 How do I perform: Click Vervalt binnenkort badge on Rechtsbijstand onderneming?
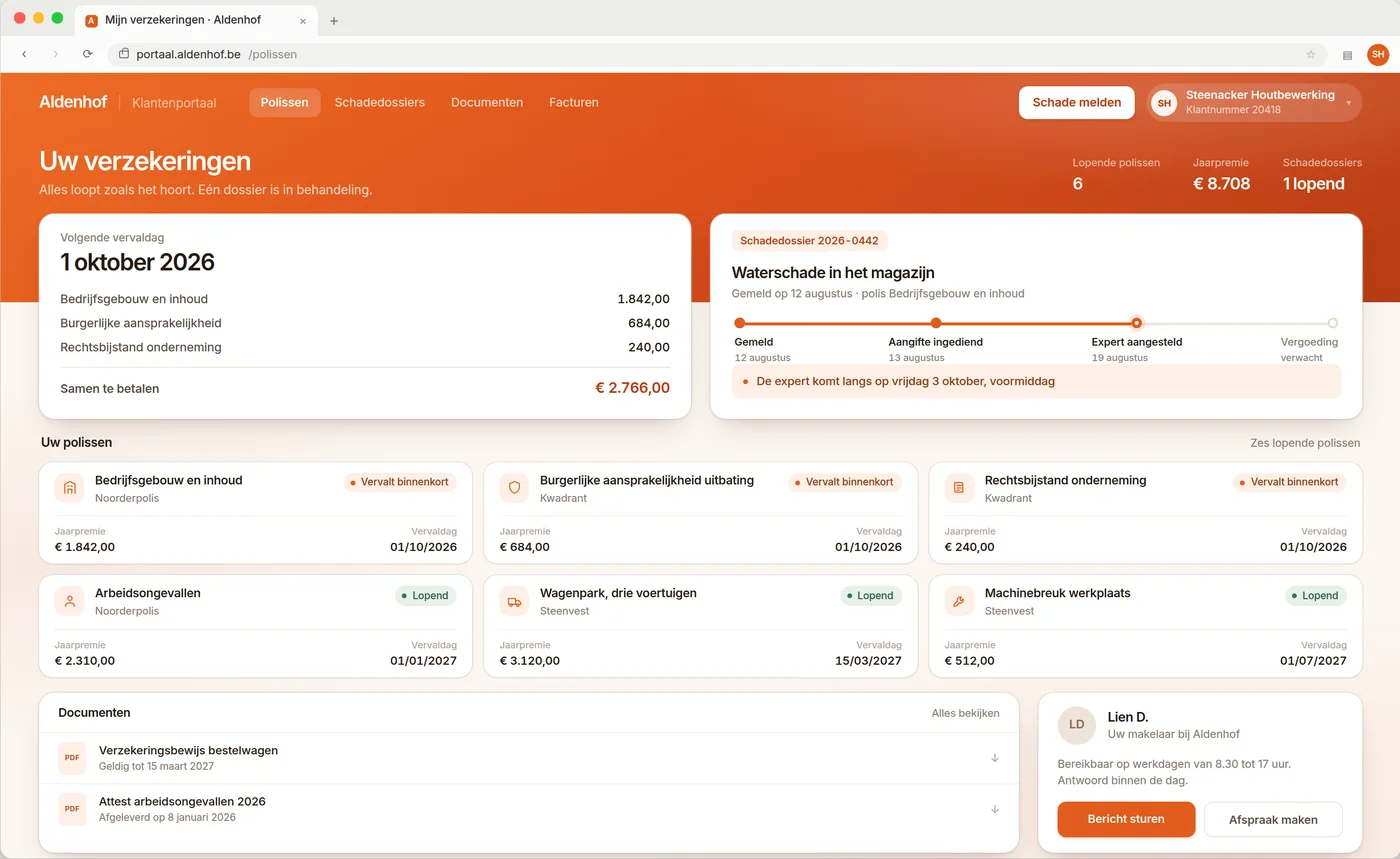1290,482
